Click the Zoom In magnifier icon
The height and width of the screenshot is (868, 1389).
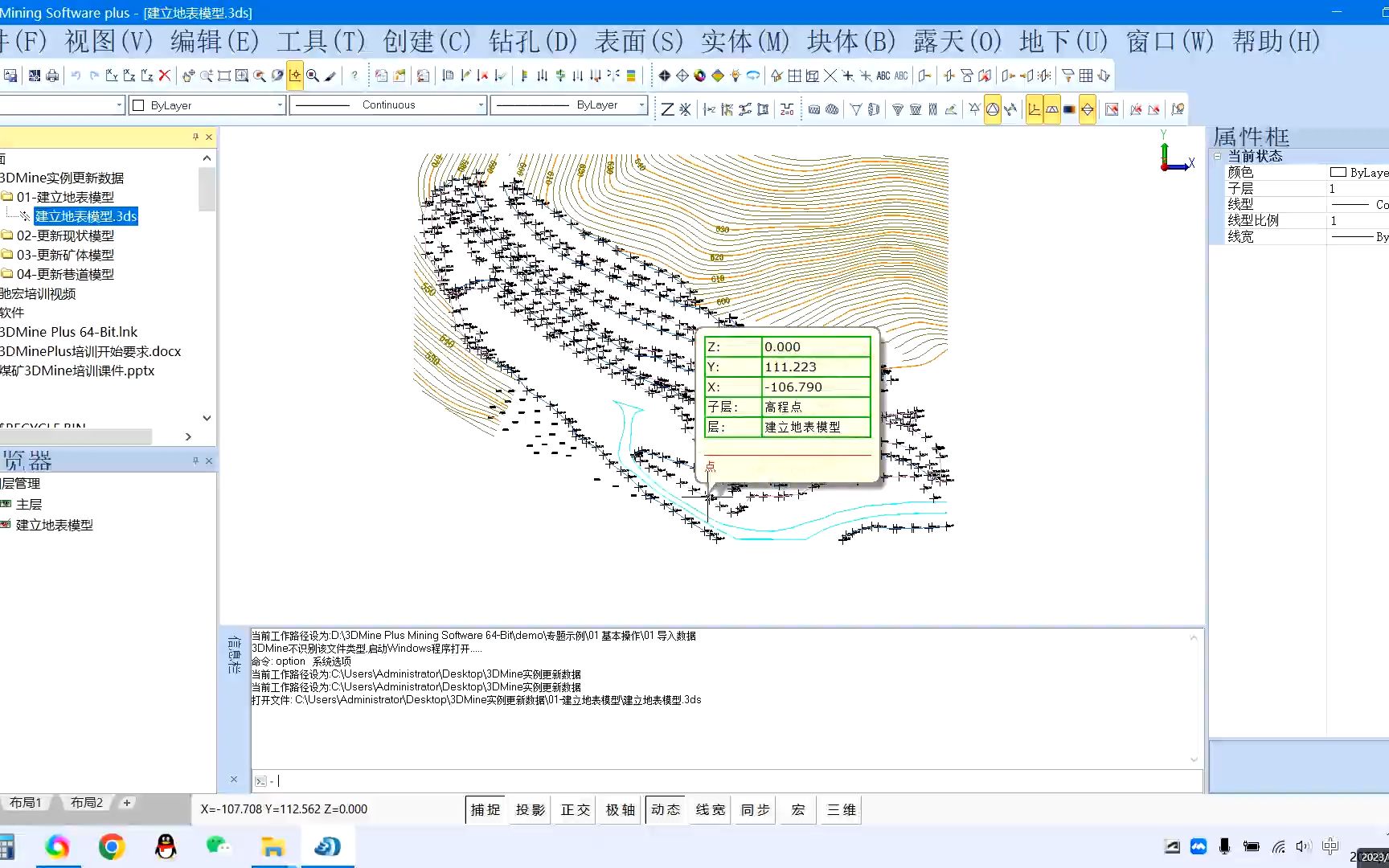point(207,76)
